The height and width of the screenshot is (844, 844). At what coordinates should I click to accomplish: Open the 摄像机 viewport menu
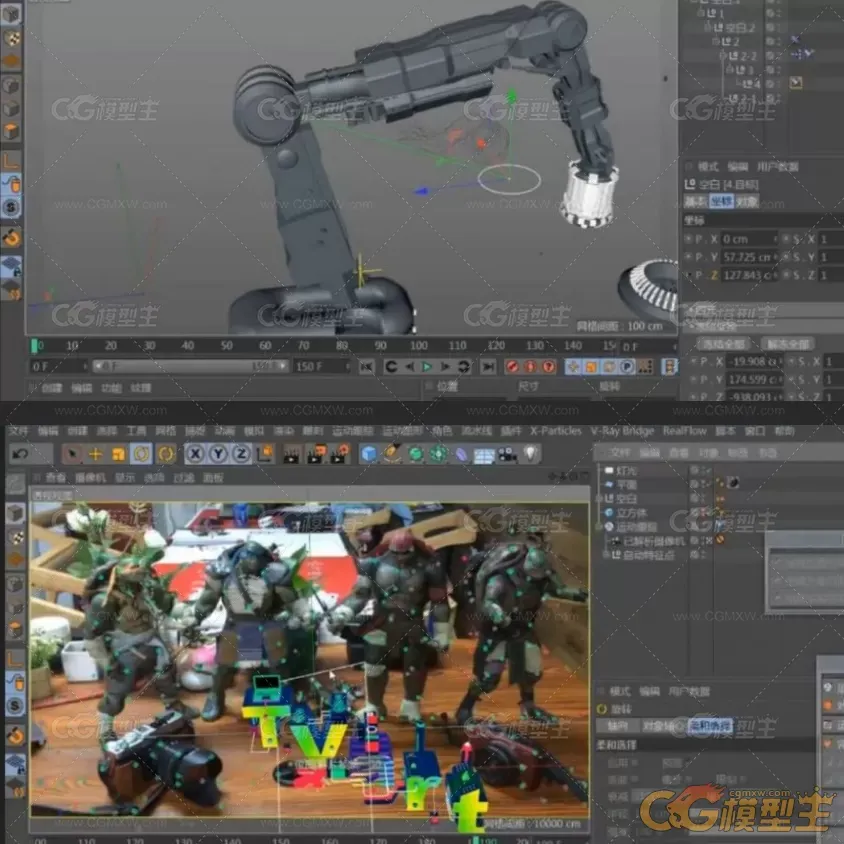click(x=90, y=477)
